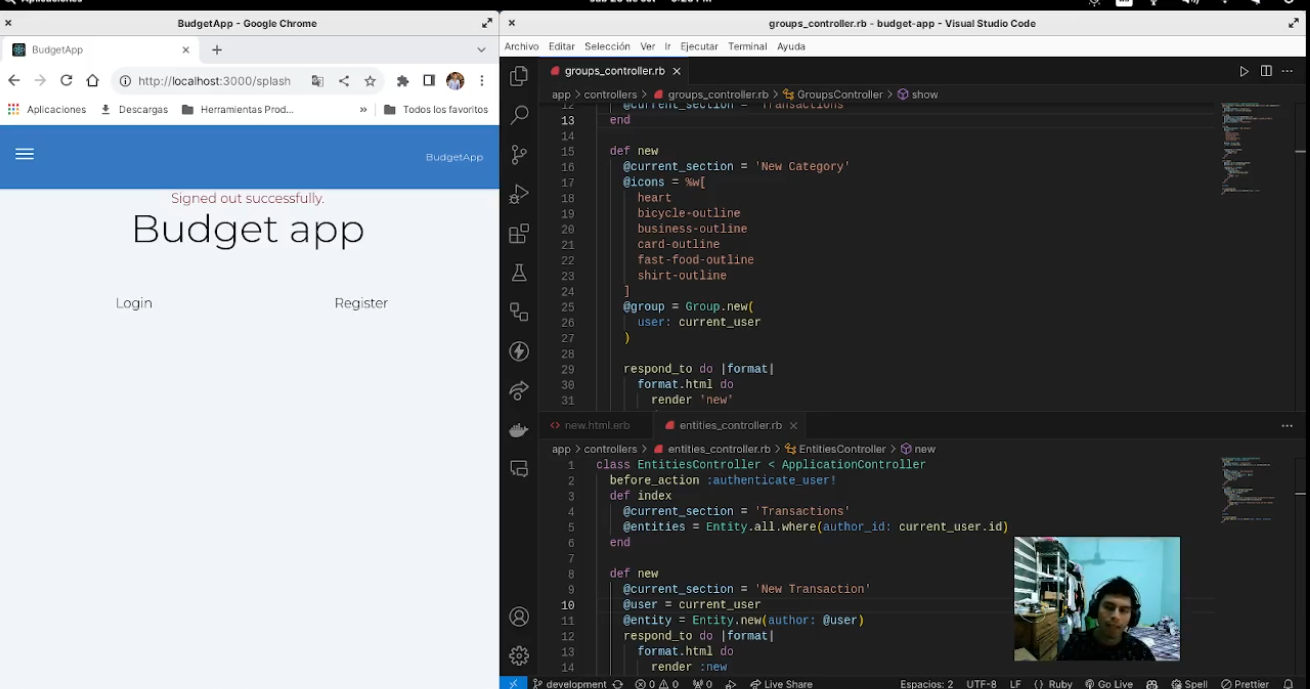
Task: Open the Extensions view
Action: (519, 234)
